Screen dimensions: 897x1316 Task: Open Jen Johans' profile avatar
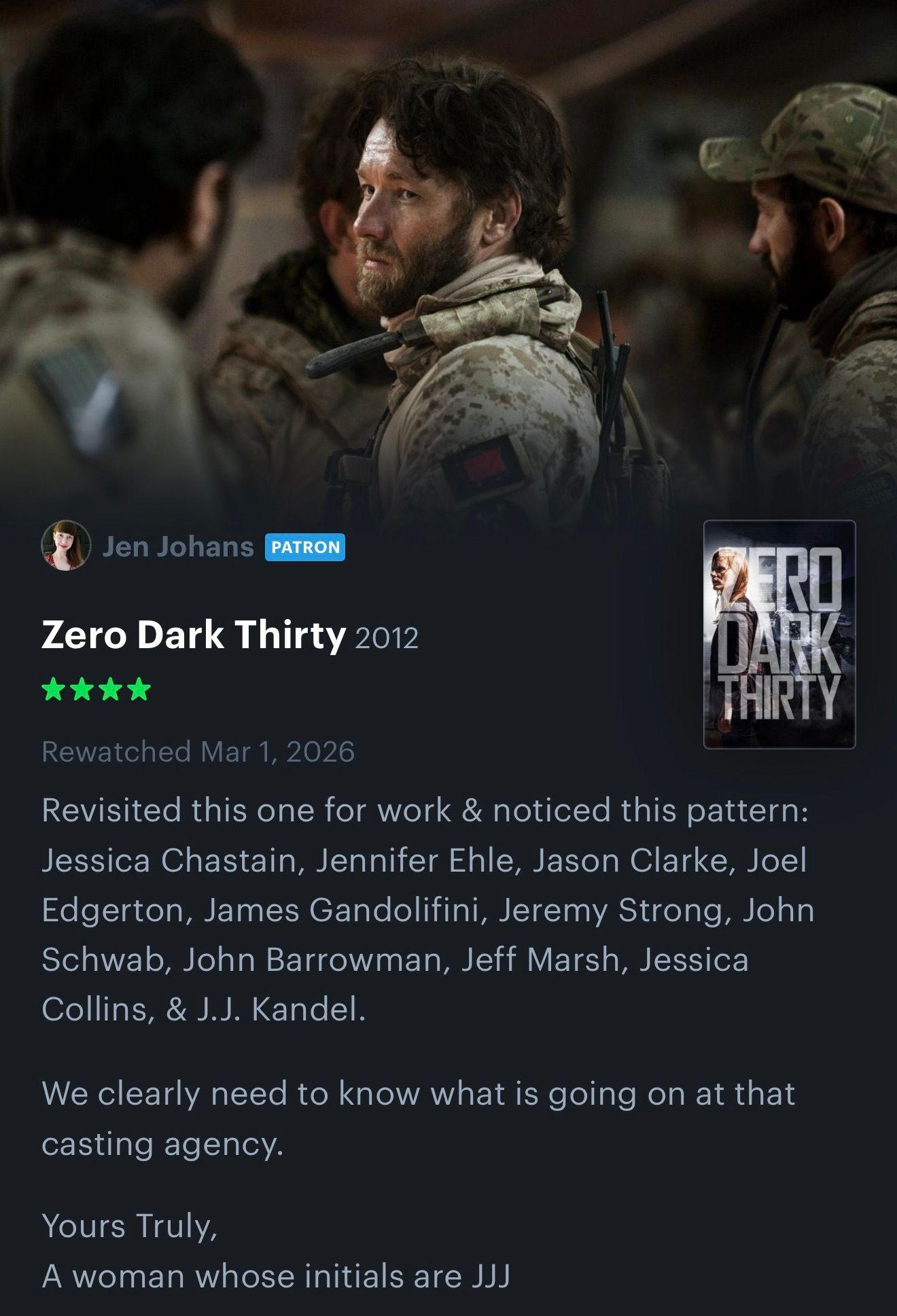[x=66, y=546]
